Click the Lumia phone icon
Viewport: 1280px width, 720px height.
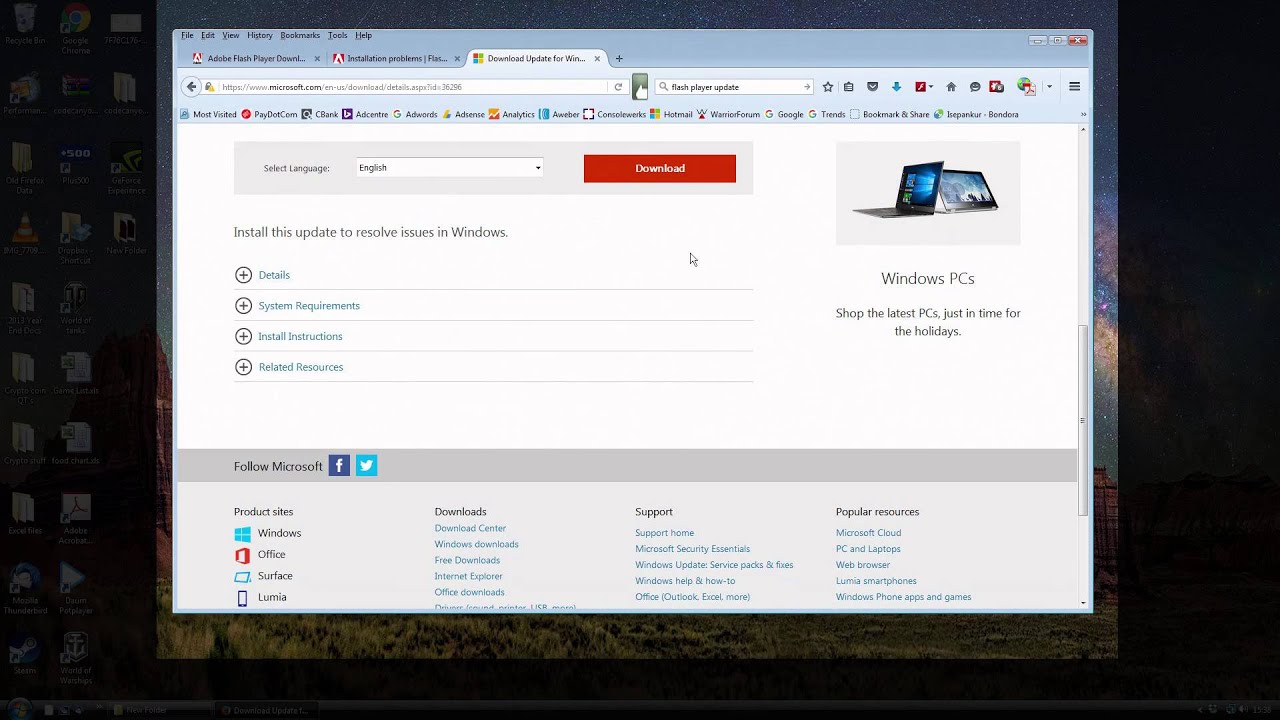tap(242, 598)
